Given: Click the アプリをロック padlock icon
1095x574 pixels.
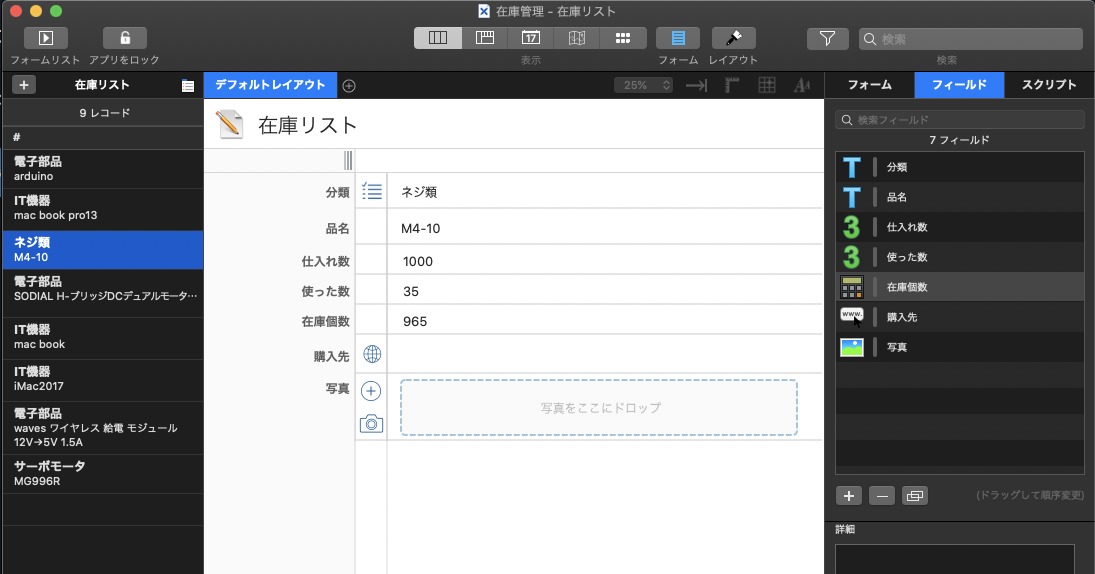Looking at the screenshot, I should [x=124, y=38].
